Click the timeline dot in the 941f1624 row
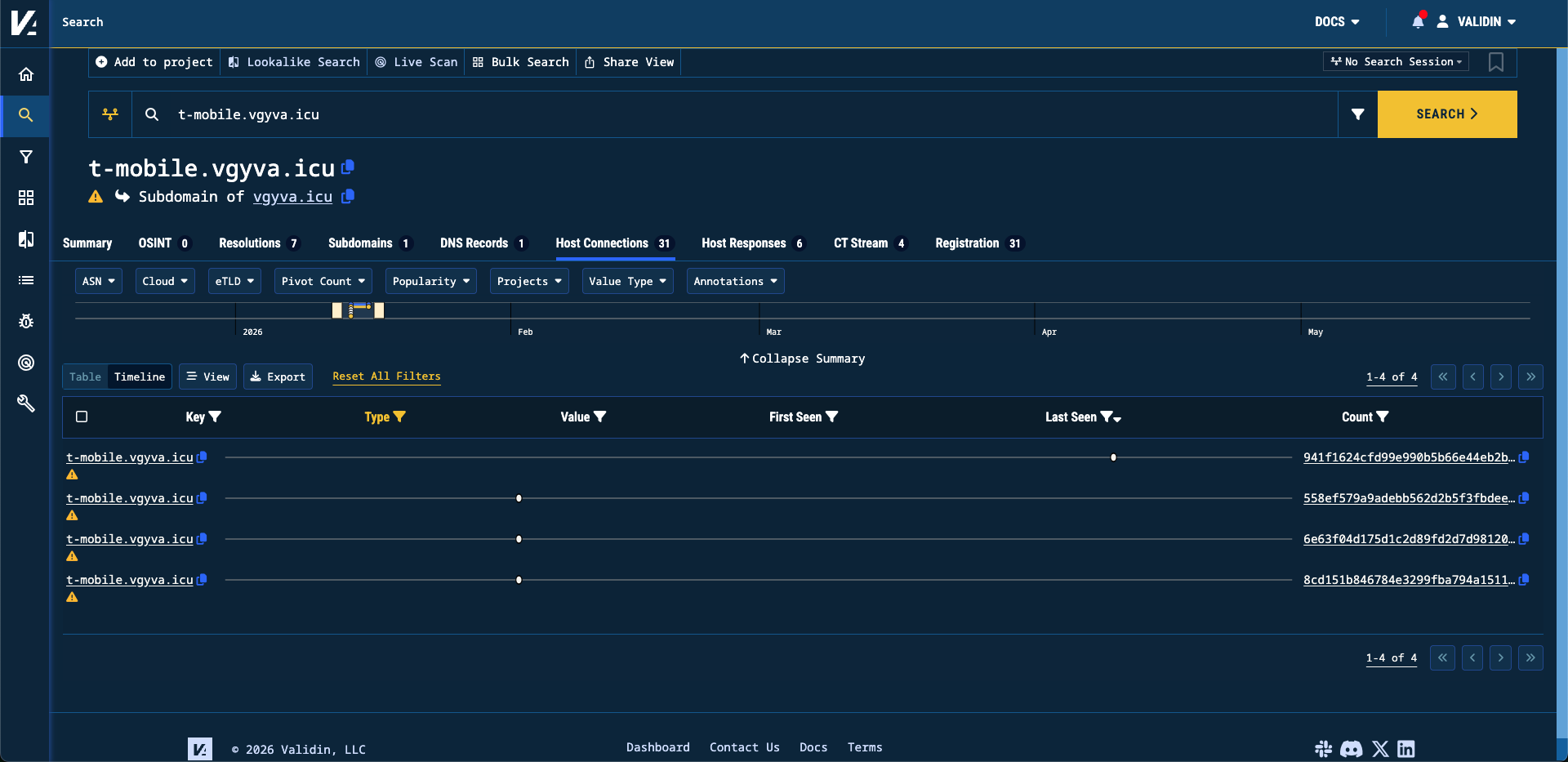 point(1113,457)
